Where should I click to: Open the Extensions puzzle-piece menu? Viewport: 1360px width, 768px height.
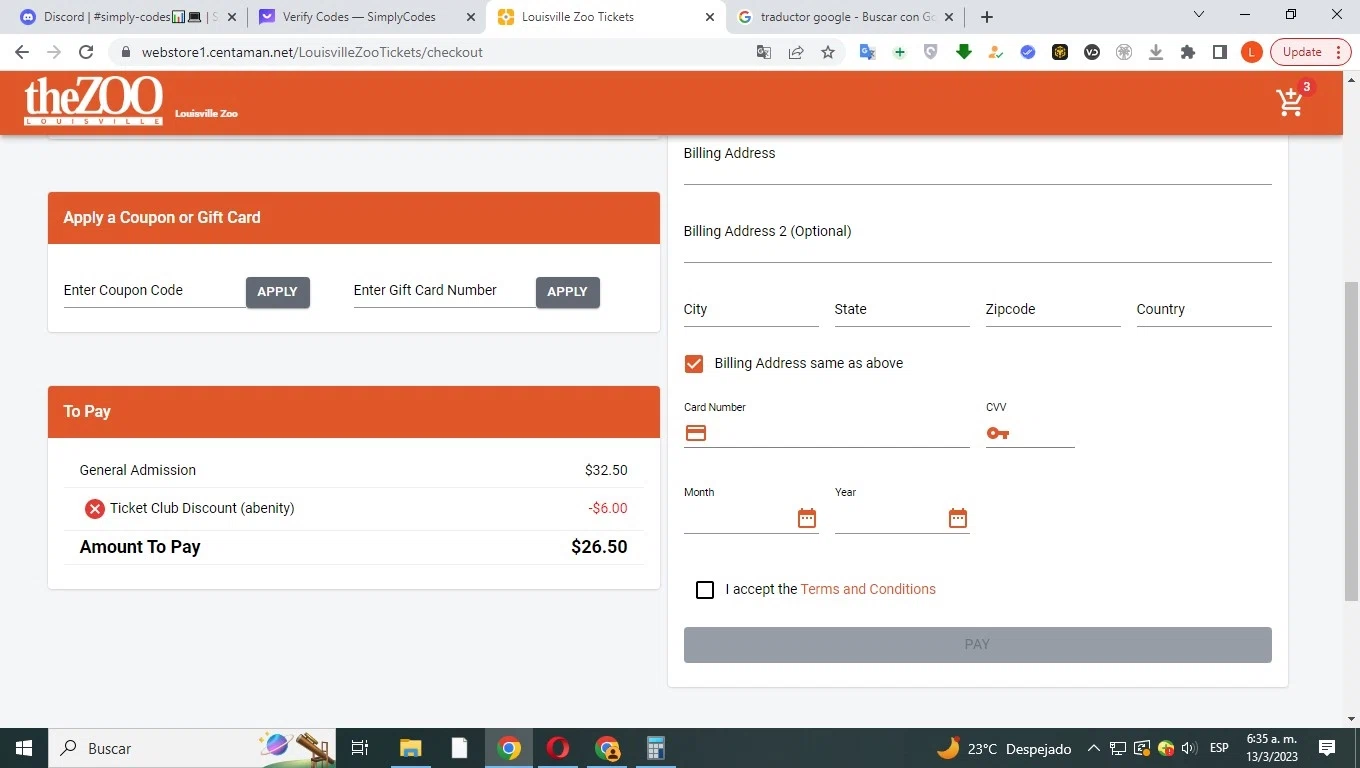coord(1188,52)
